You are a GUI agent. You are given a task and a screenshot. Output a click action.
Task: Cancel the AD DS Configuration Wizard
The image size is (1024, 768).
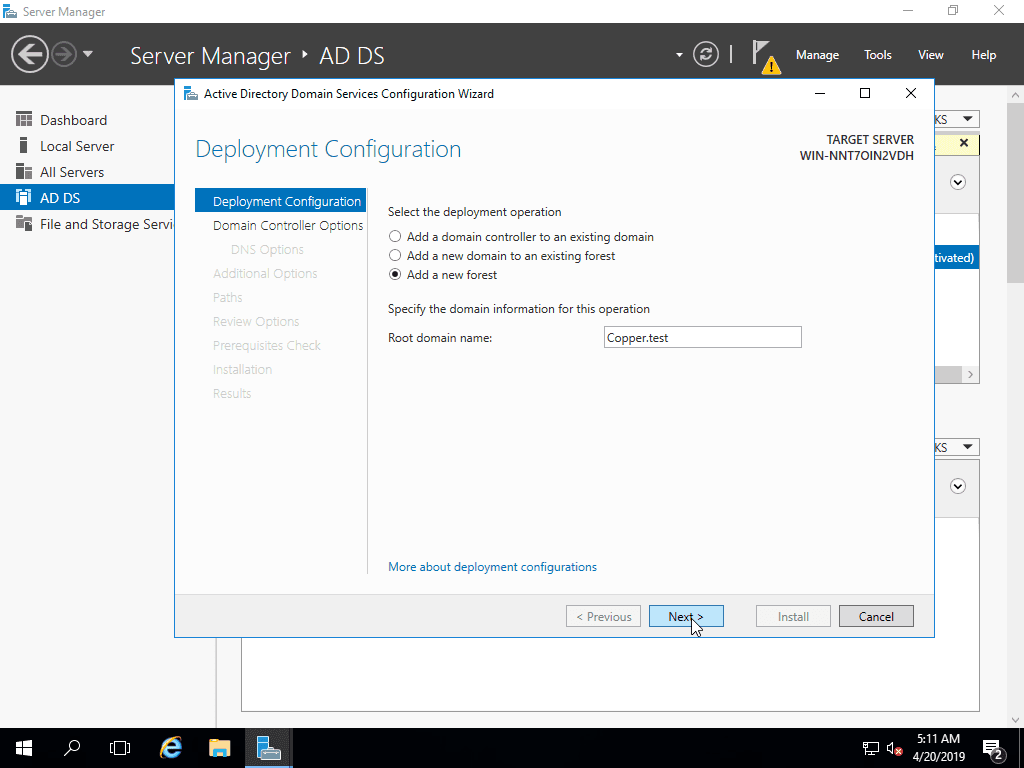pyautogui.click(x=876, y=616)
